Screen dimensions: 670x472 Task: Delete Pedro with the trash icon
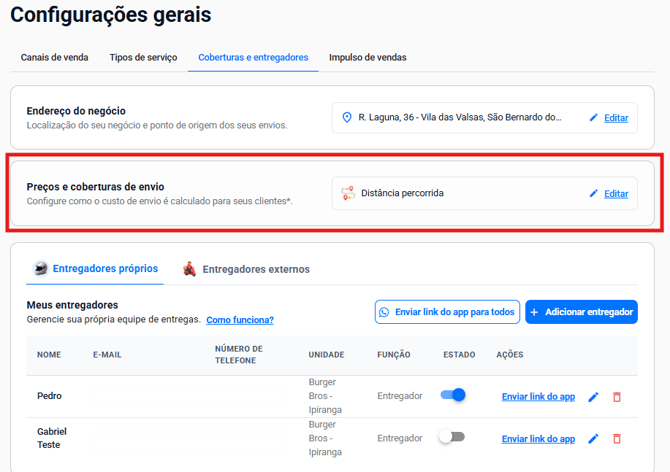tap(617, 397)
